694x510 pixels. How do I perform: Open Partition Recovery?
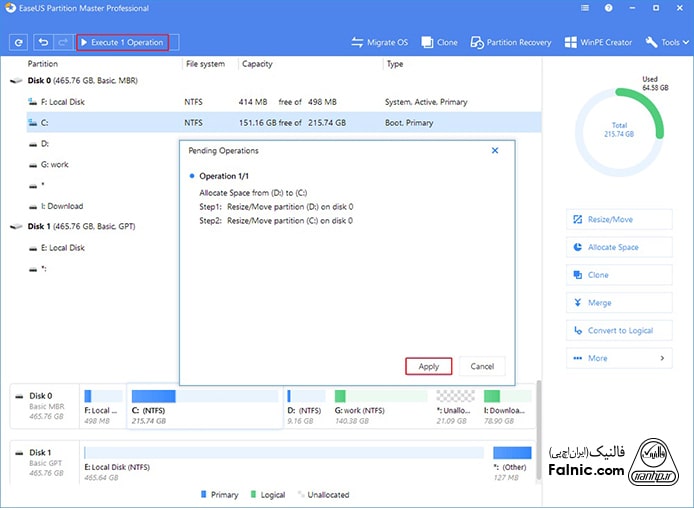click(511, 43)
